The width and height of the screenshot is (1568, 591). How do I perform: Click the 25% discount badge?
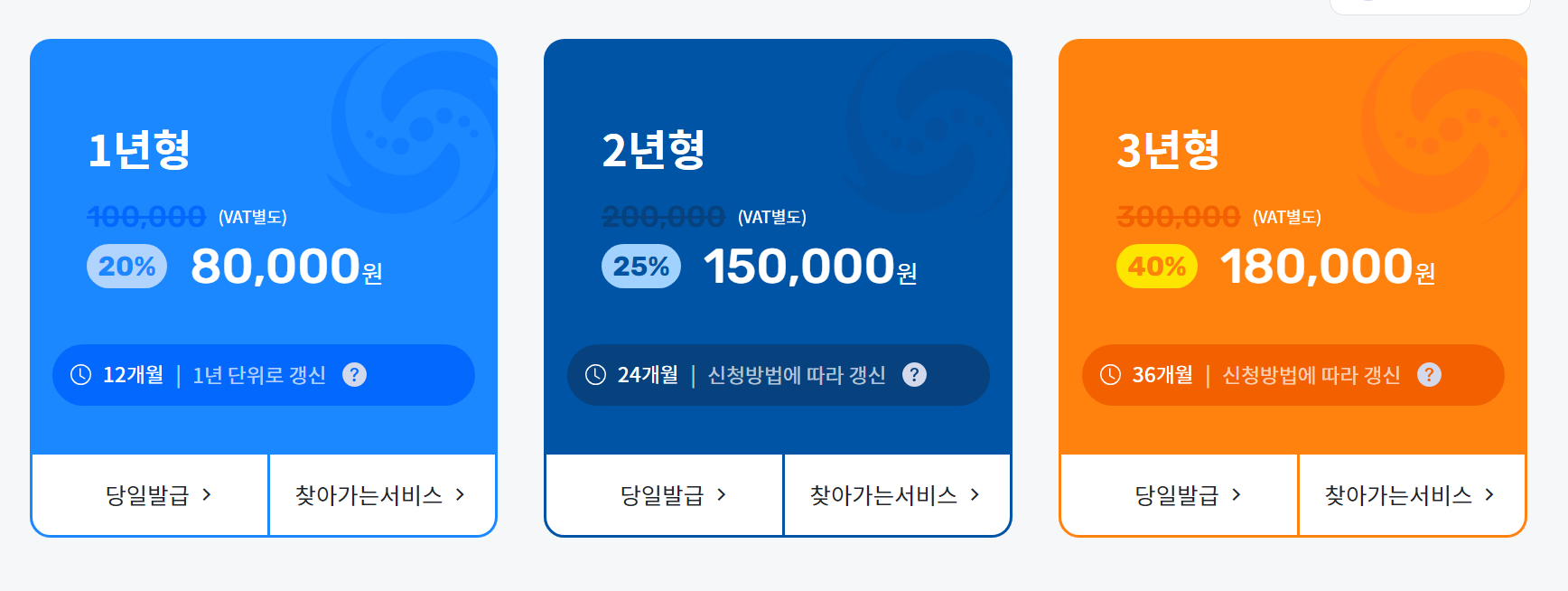640,267
